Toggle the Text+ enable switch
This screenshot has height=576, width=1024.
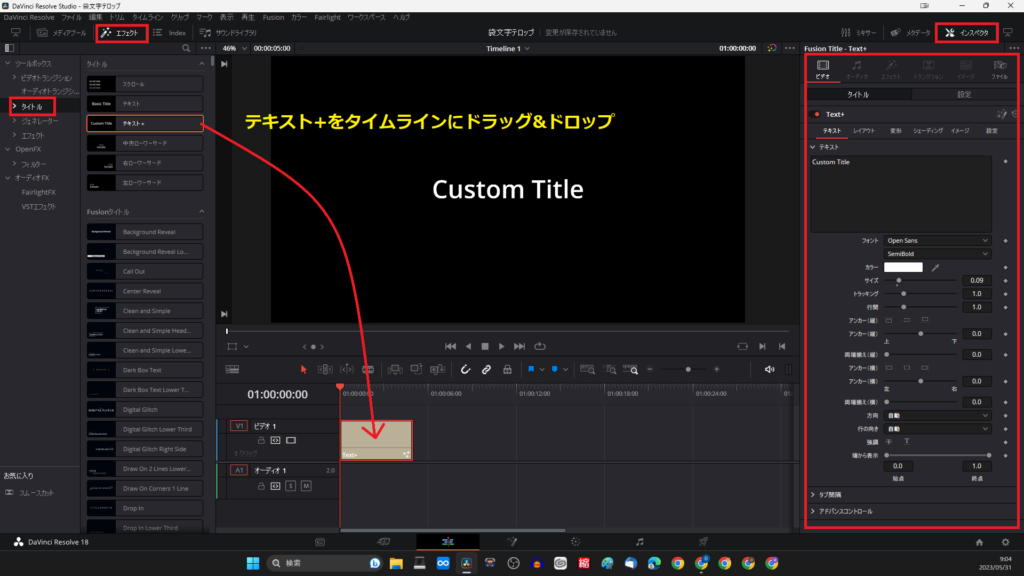coord(816,114)
